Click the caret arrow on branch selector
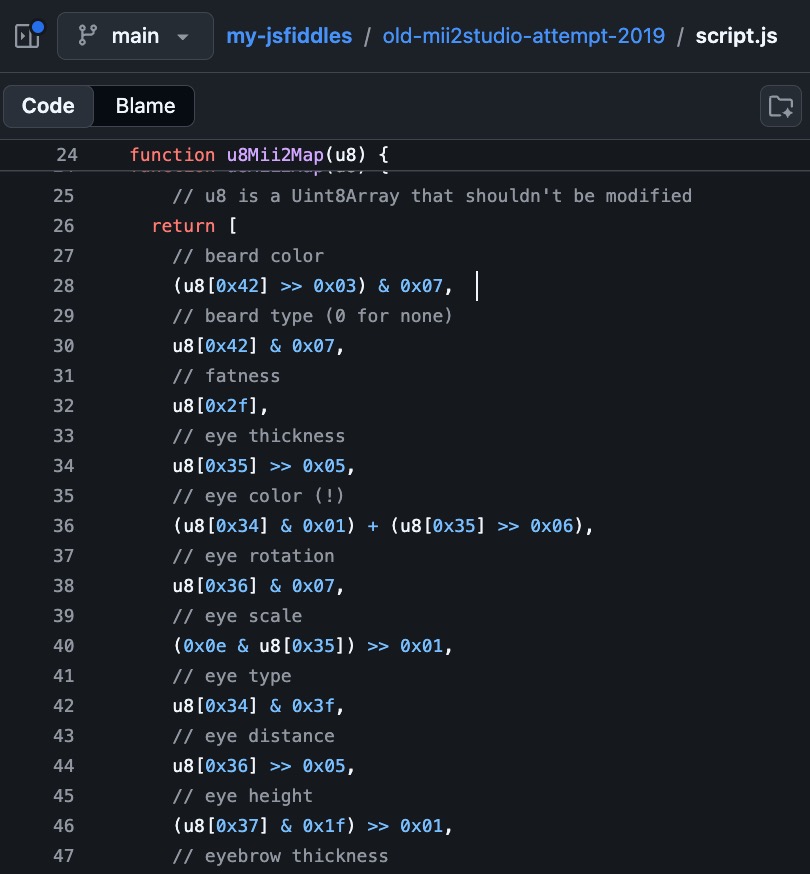 [182, 37]
